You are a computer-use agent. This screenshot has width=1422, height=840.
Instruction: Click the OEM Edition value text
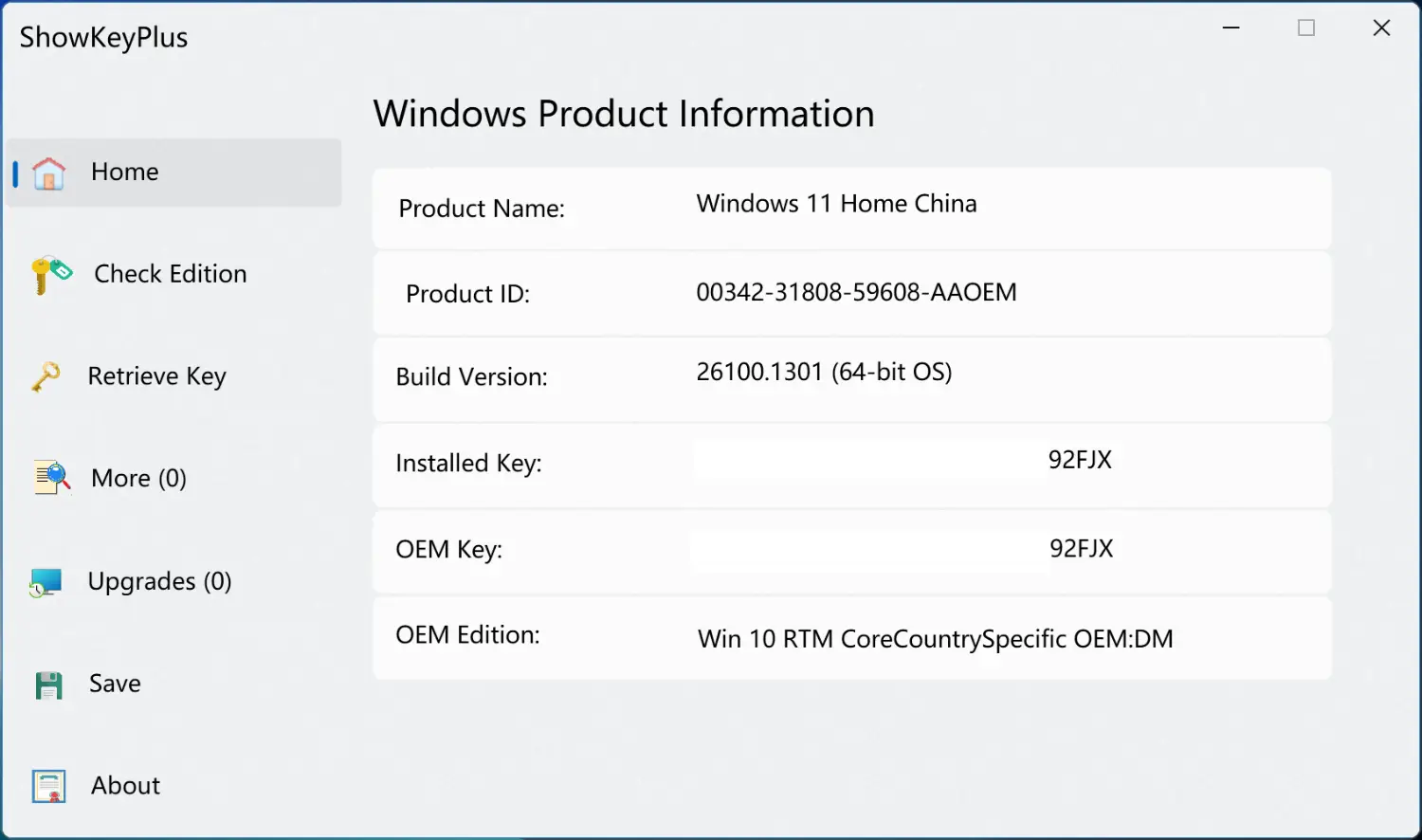click(x=935, y=639)
